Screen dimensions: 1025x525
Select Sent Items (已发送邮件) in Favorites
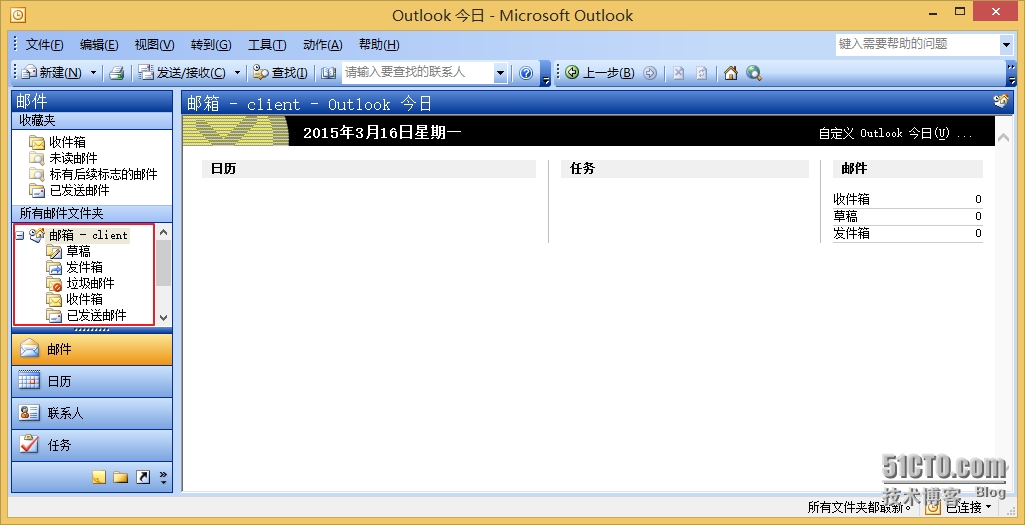(69, 191)
